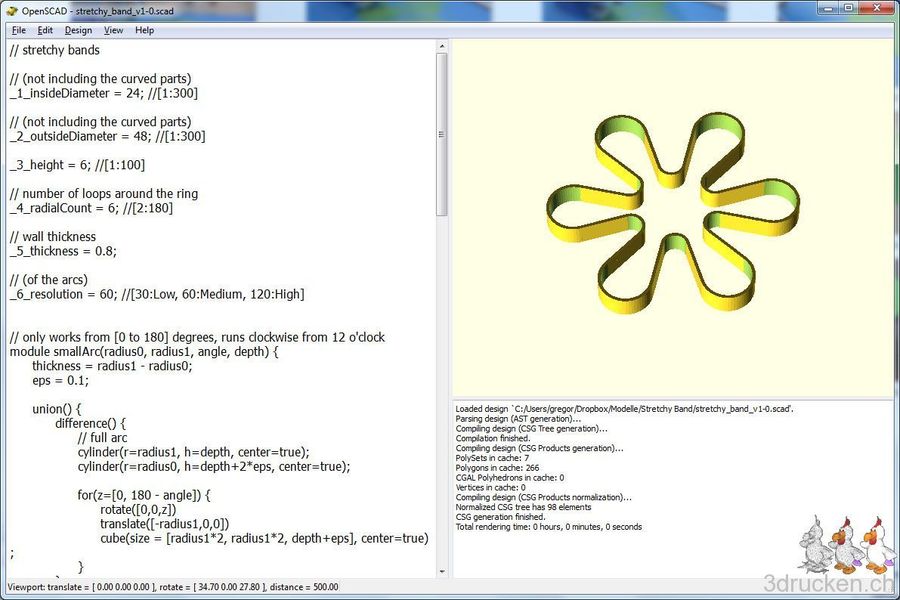Open the Design menu
The height and width of the screenshot is (600, 900).
[78, 30]
